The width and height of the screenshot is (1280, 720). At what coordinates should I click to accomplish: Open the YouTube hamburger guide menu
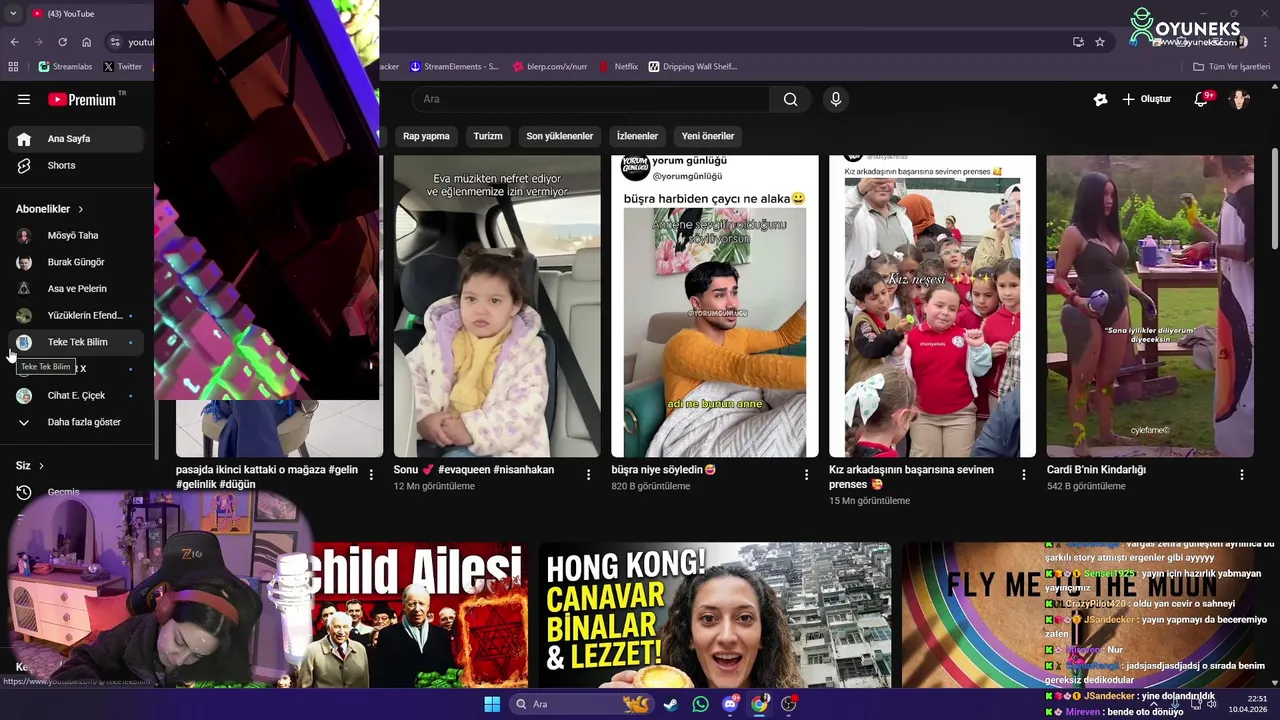(x=24, y=99)
